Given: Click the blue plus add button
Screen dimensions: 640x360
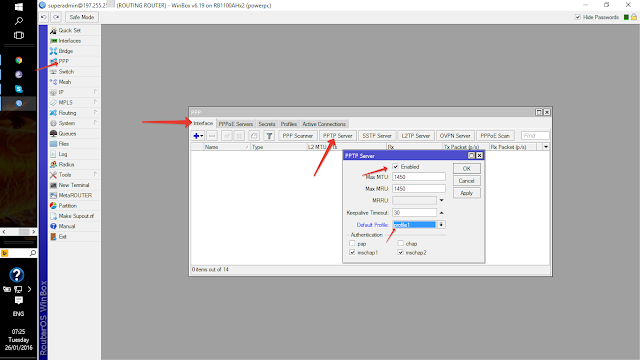Looking at the screenshot, I should click(198, 136).
